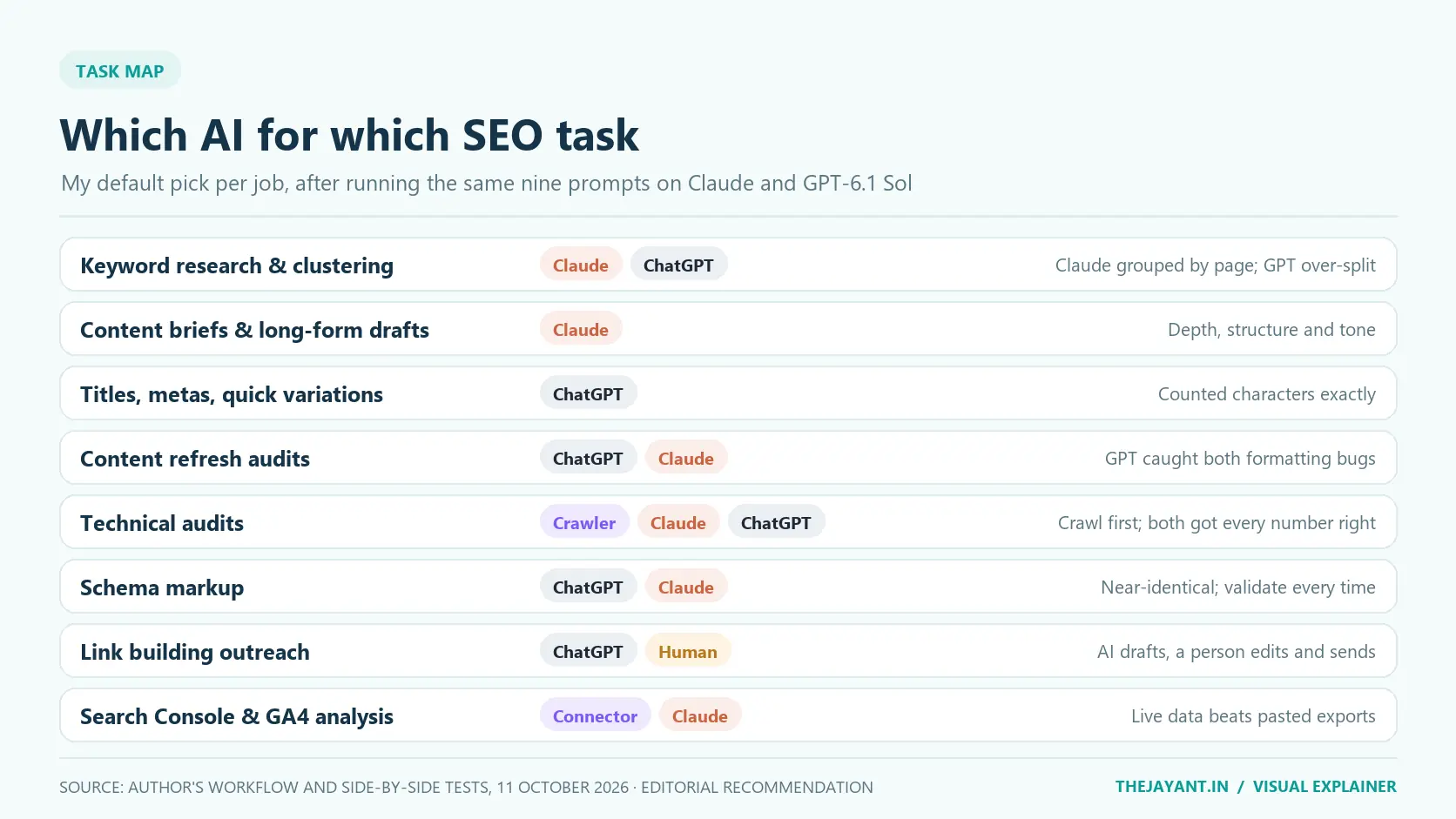Click note "Live data beats pasted exports"
Viewport: 1456px width, 819px height.
pyautogui.click(x=1253, y=716)
